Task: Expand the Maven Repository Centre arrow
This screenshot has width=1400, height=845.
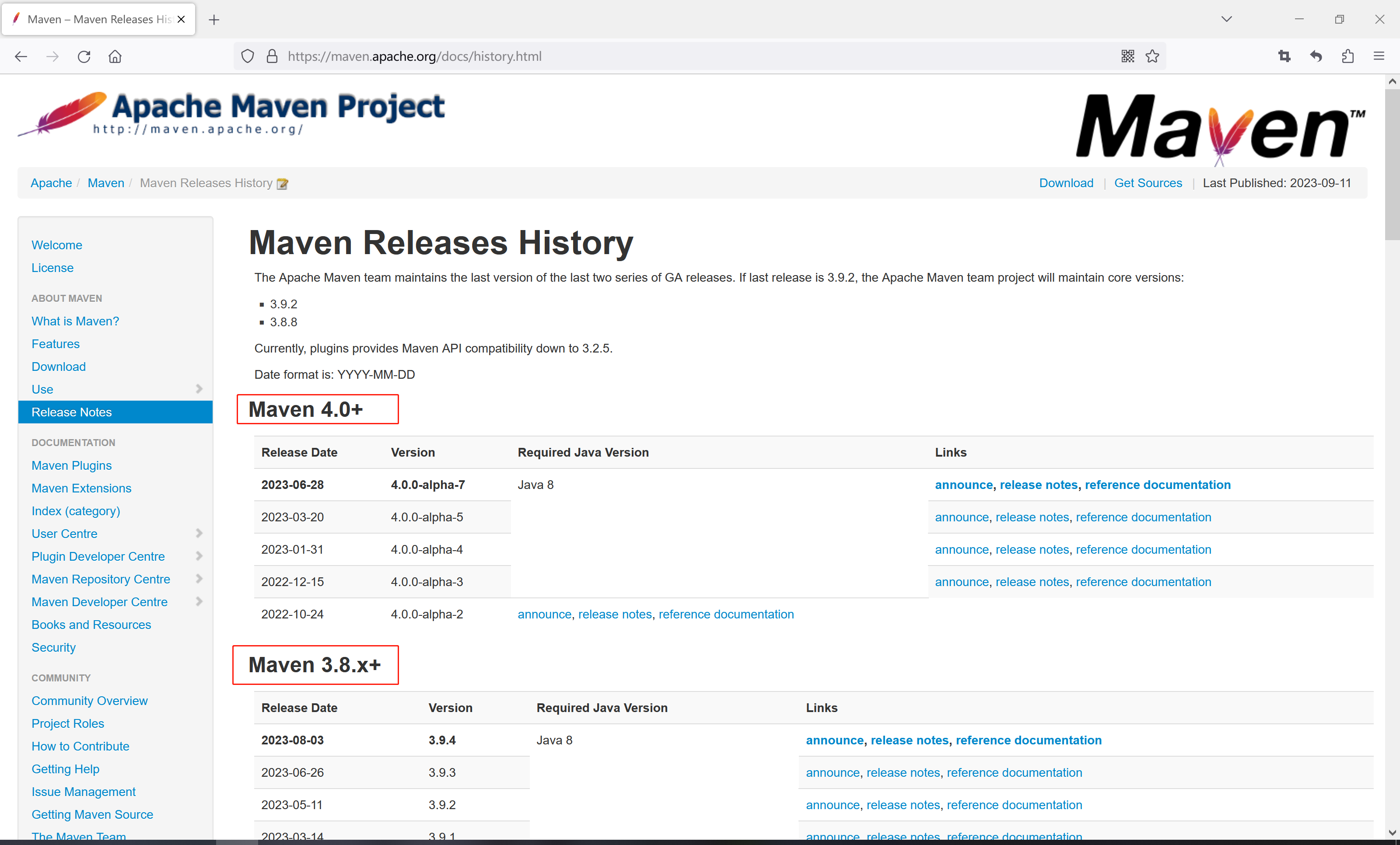Action: pos(199,579)
